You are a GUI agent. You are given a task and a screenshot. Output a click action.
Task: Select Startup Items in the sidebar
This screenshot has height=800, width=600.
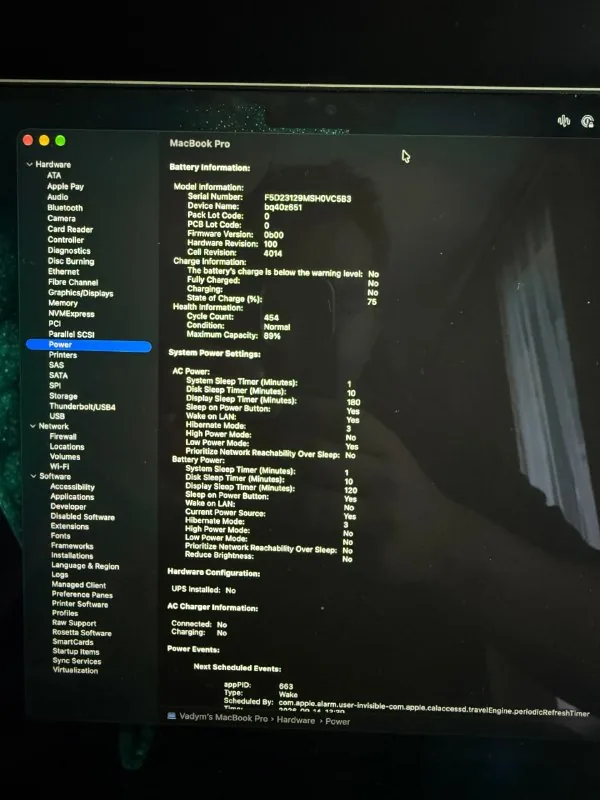click(76, 652)
